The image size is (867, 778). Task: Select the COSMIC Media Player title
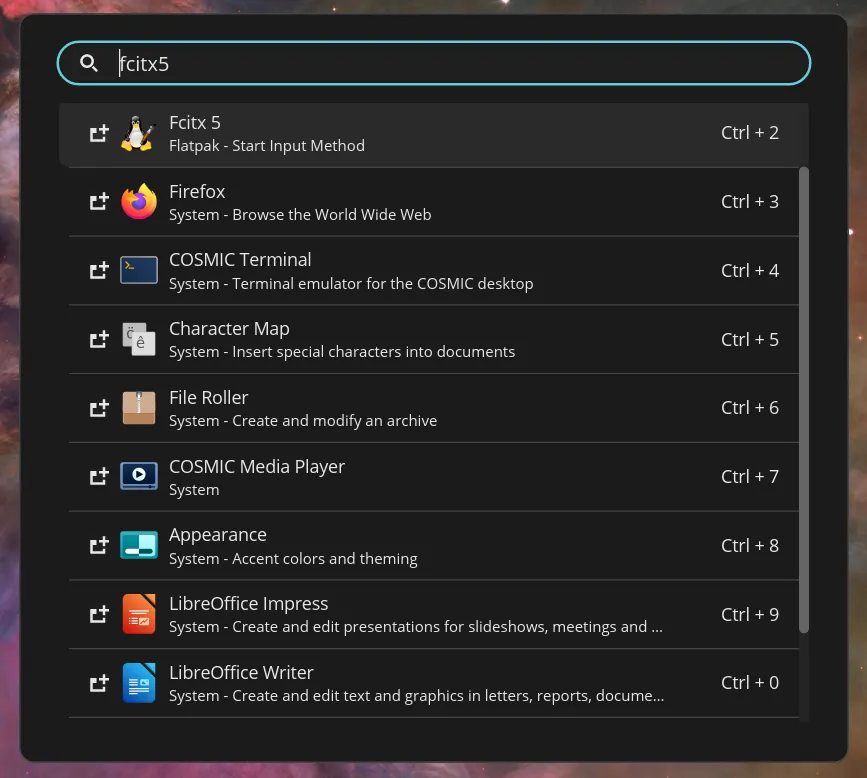click(x=257, y=467)
